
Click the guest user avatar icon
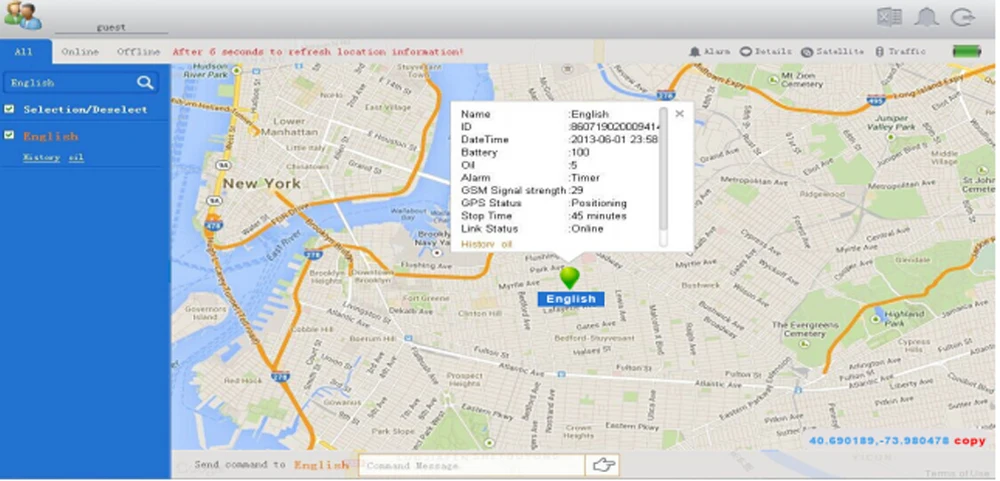(22, 15)
